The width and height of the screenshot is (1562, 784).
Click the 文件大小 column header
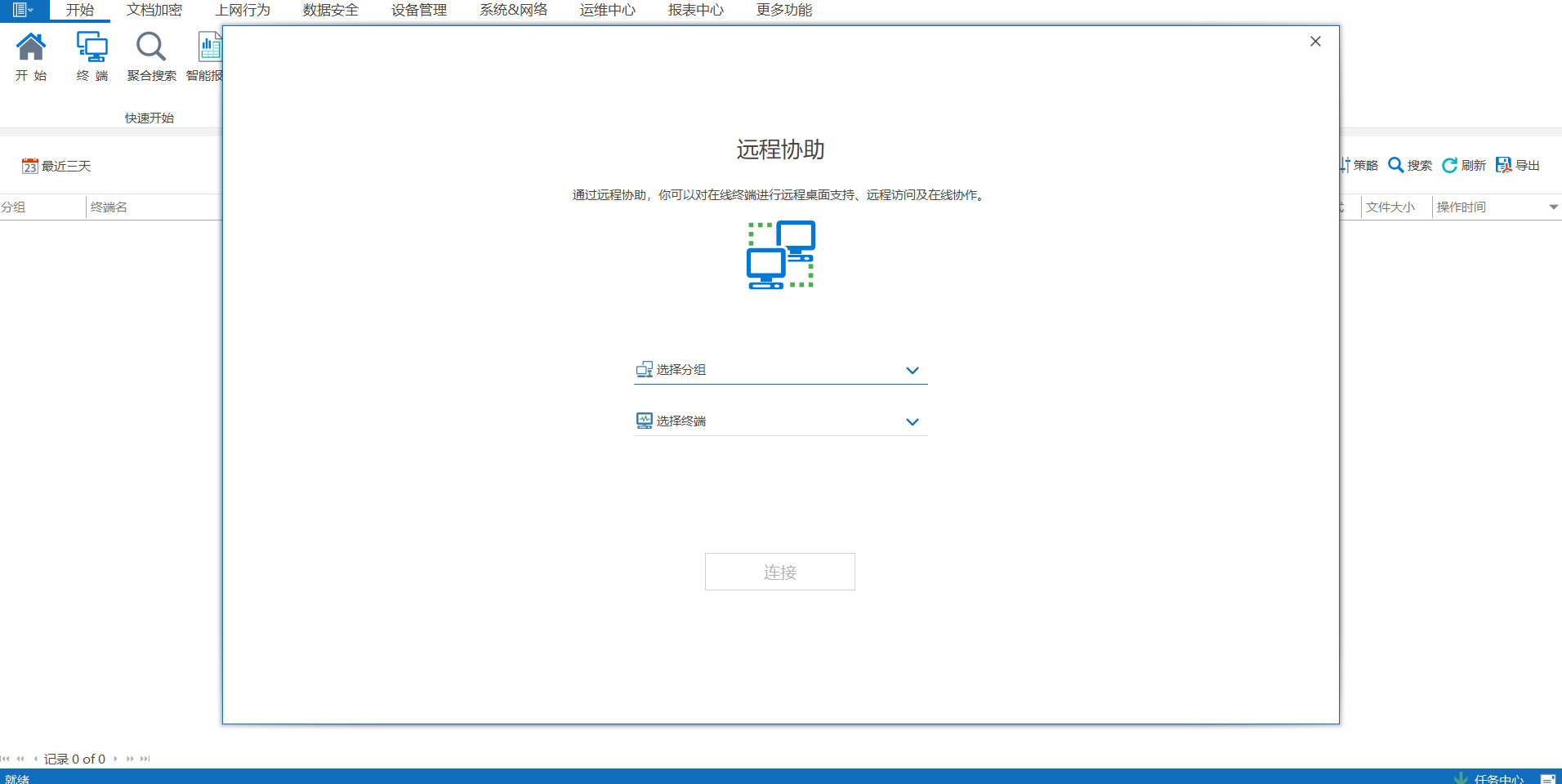[1390, 207]
